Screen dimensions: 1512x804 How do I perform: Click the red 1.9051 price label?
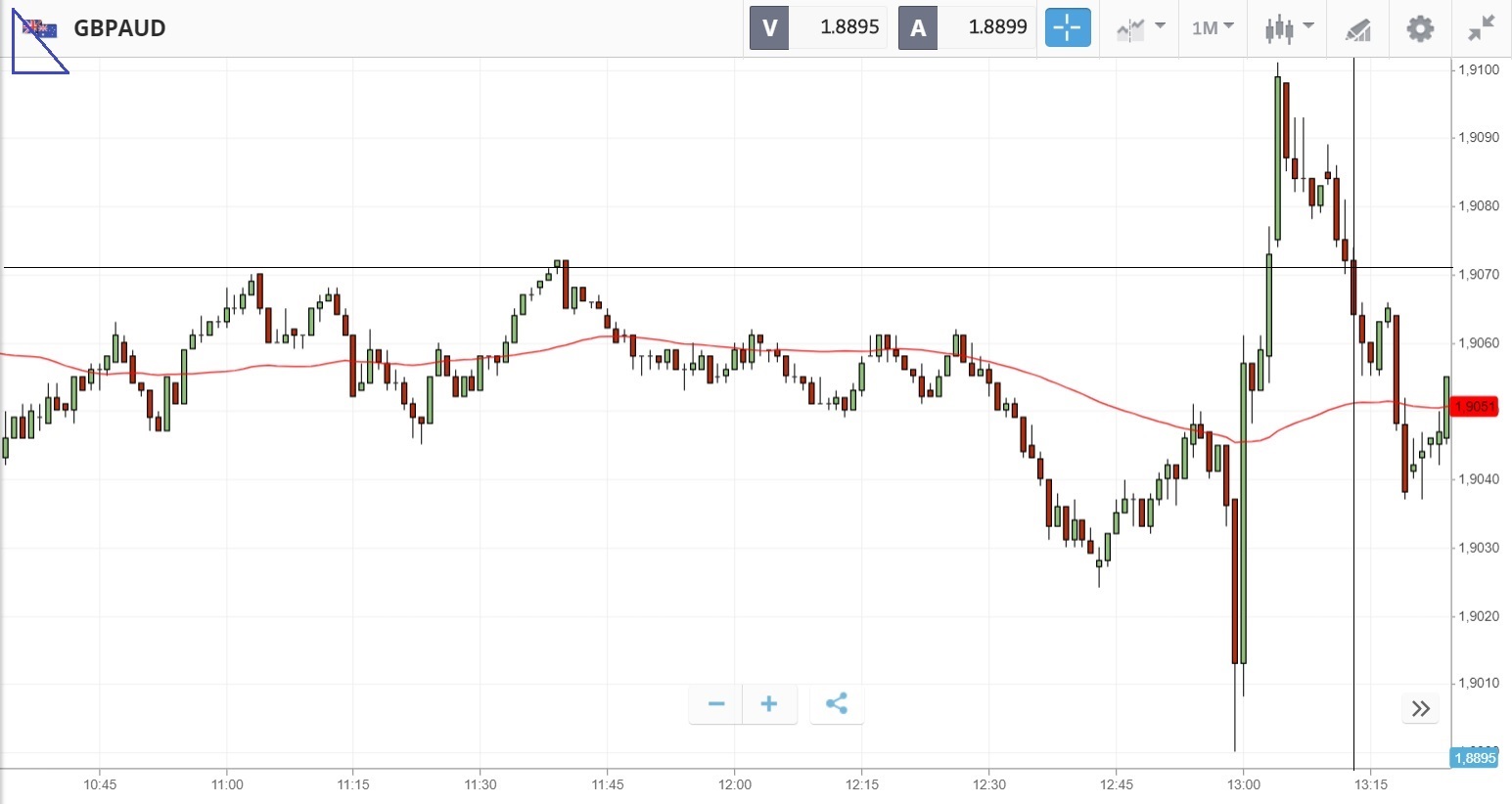click(1475, 407)
